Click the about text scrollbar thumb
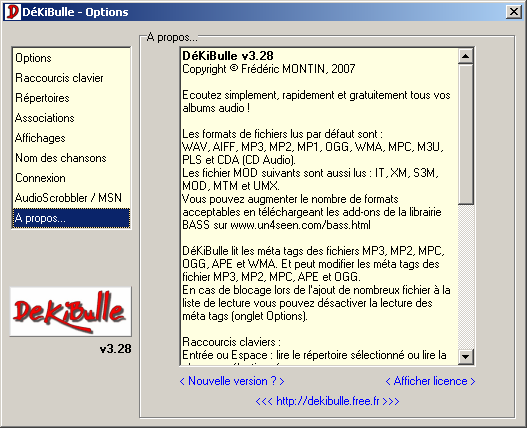The width and height of the screenshot is (527, 428). pos(465,134)
